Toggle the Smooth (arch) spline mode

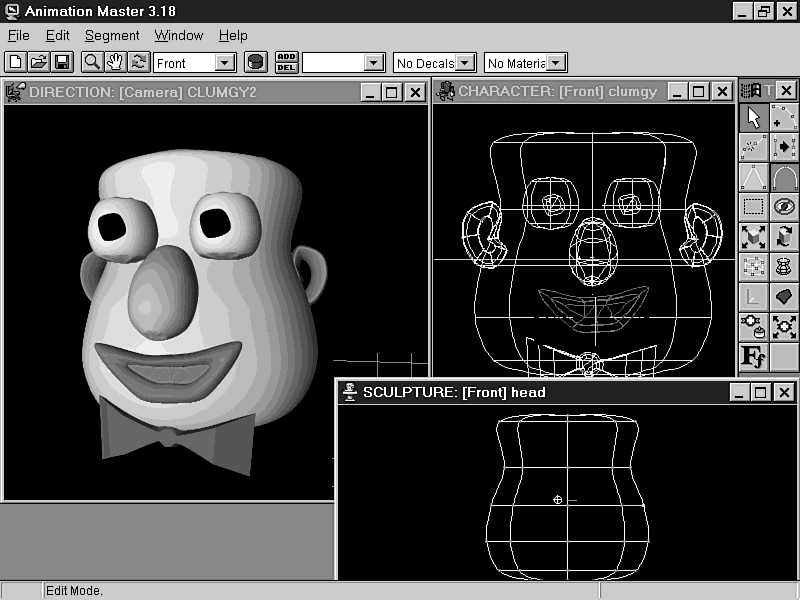pyautogui.click(x=785, y=178)
